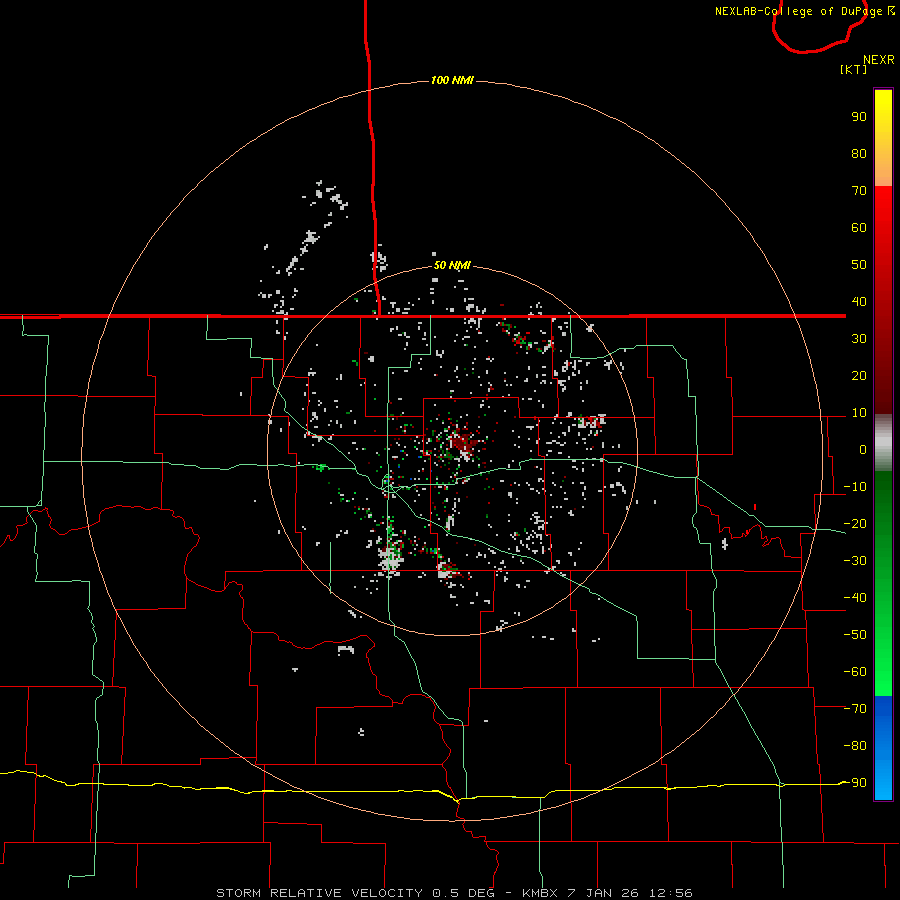
Task: Click the NEXR label above the color scale
Action: click(878, 60)
